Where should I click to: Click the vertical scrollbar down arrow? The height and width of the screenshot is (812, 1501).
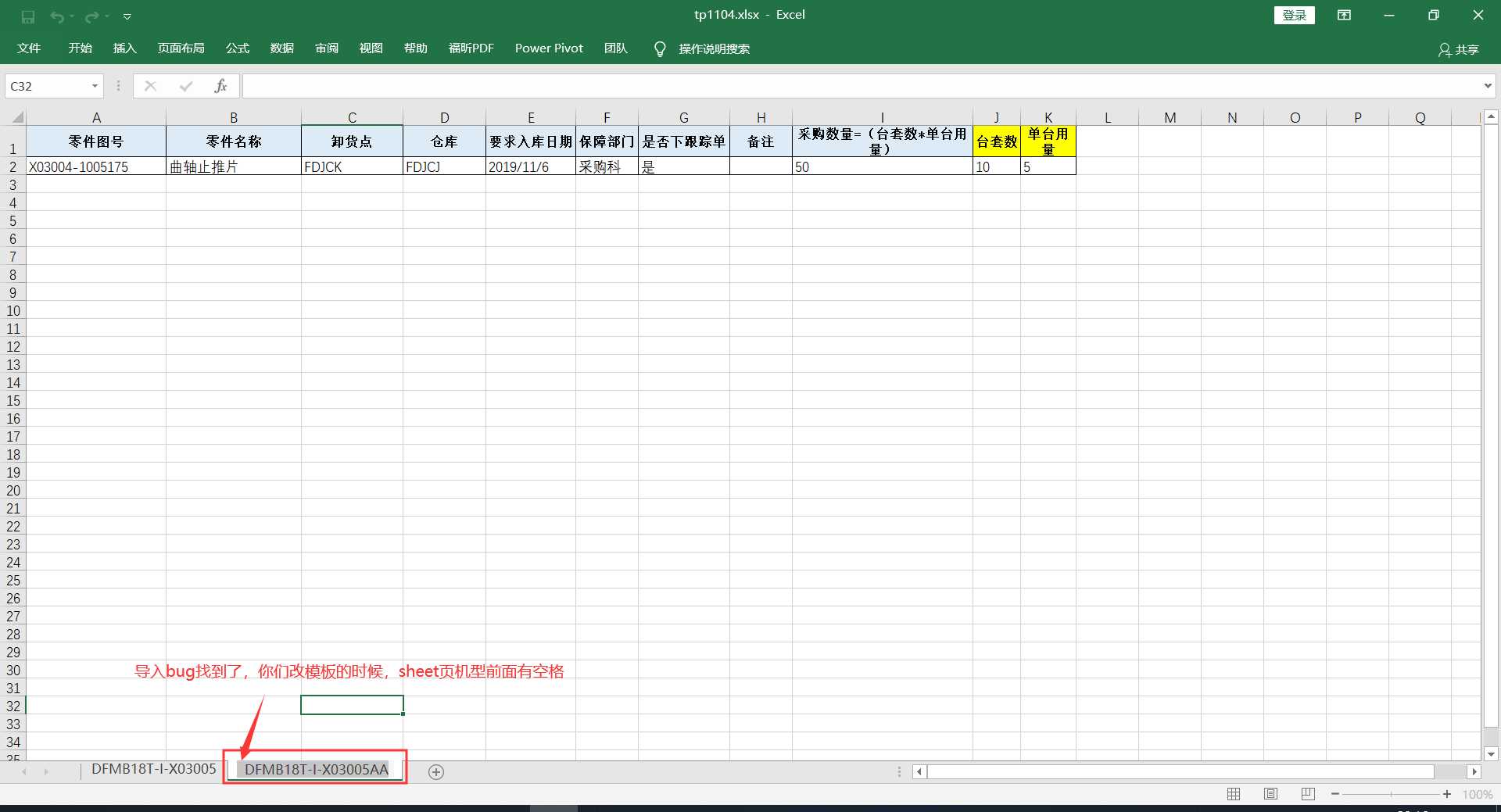(1491, 754)
